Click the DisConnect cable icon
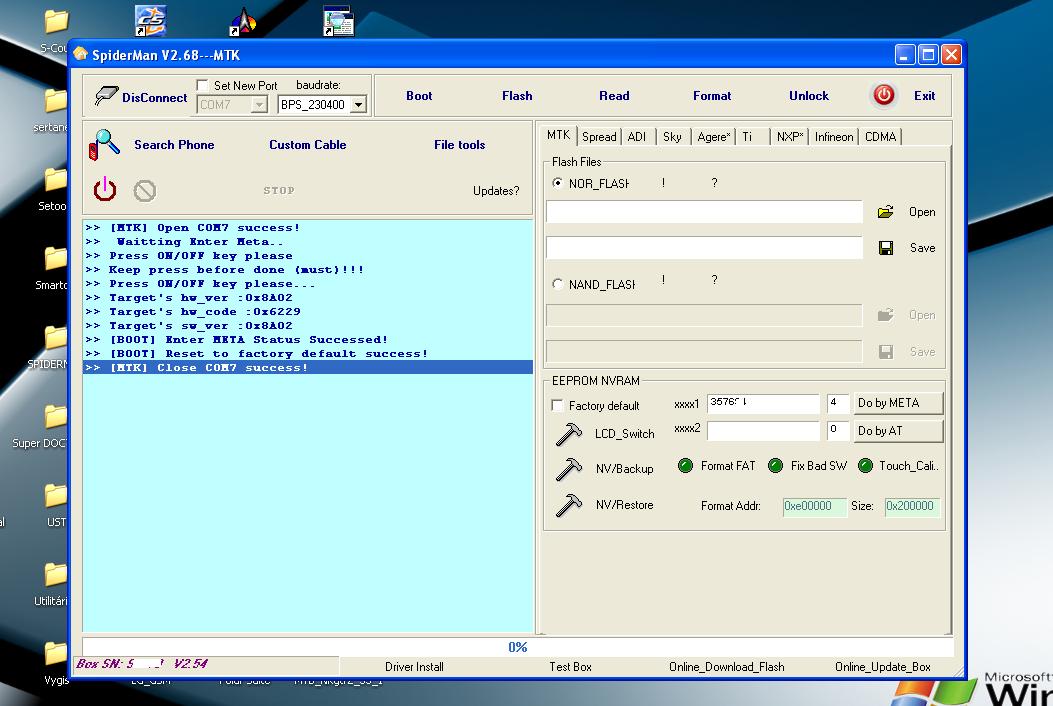Screen dimensions: 1053x706 [106, 97]
